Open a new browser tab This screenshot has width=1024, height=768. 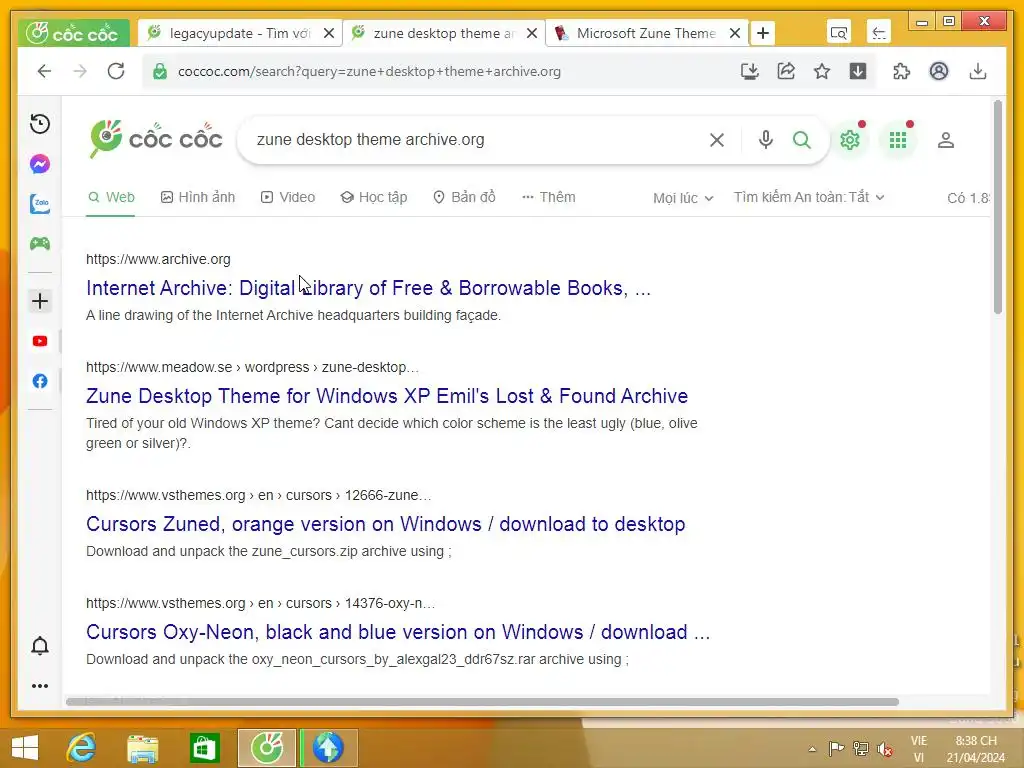[763, 33]
